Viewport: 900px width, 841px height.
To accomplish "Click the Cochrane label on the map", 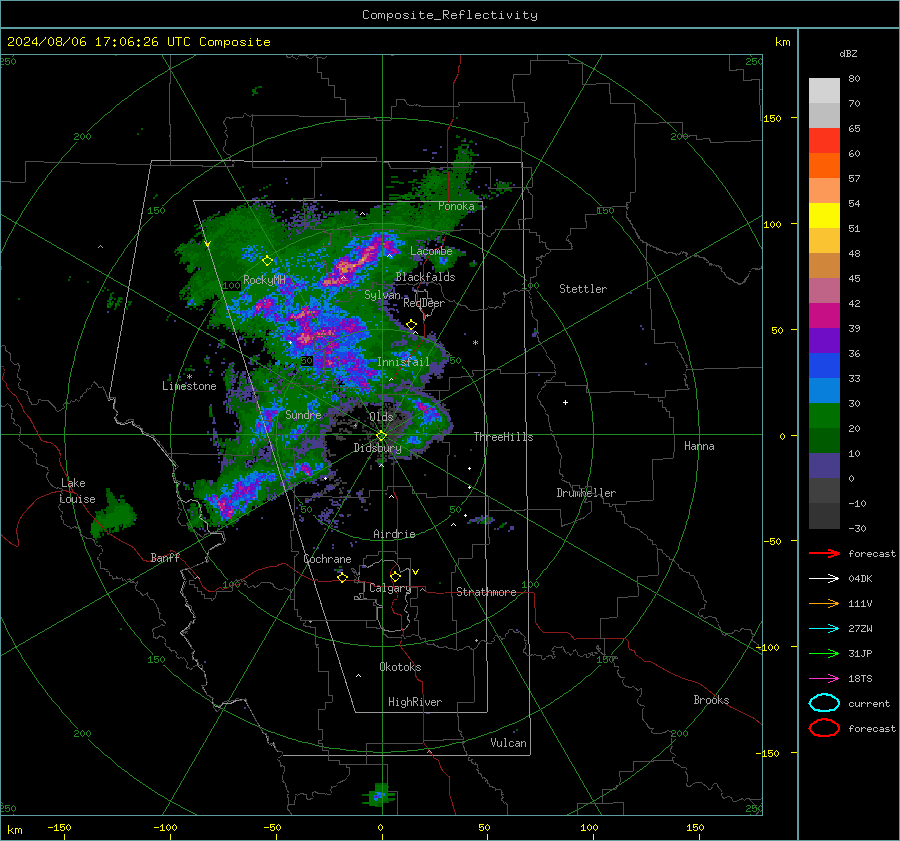I will pyautogui.click(x=327, y=559).
